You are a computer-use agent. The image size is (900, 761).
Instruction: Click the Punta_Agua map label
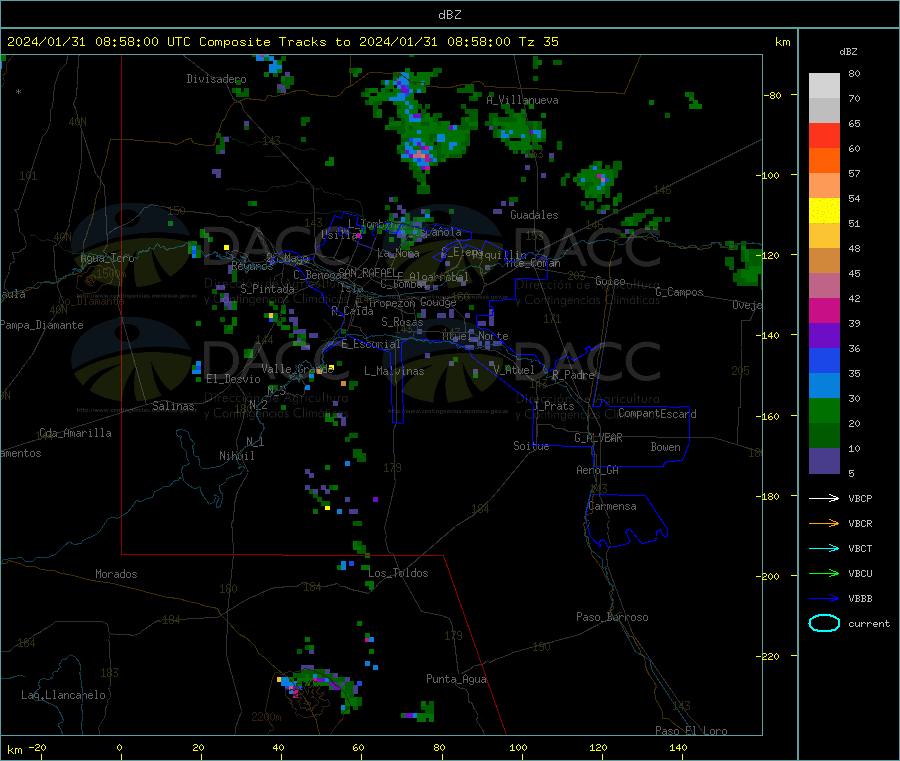(x=456, y=679)
